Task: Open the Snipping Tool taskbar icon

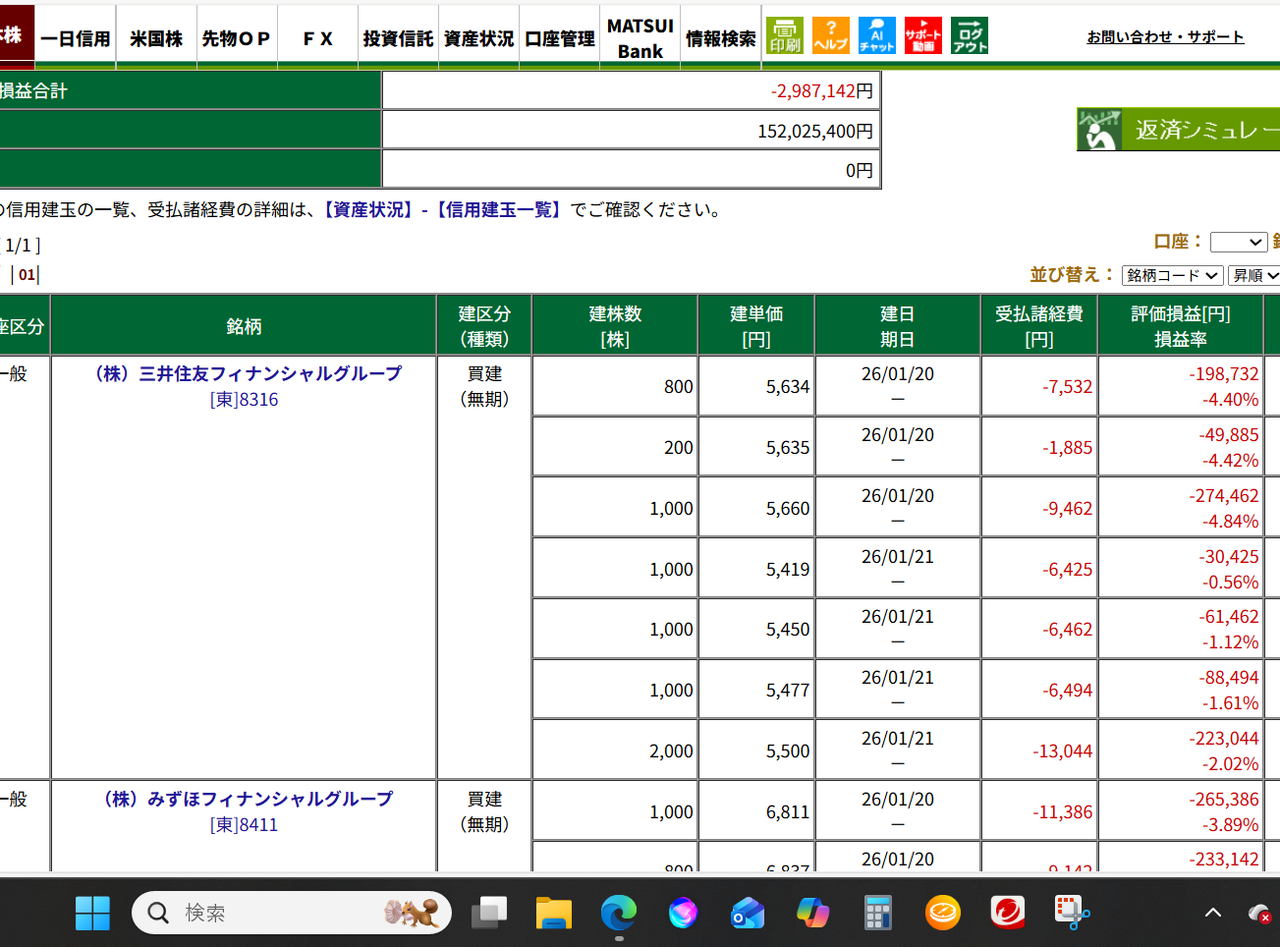Action: pyautogui.click(x=1072, y=912)
